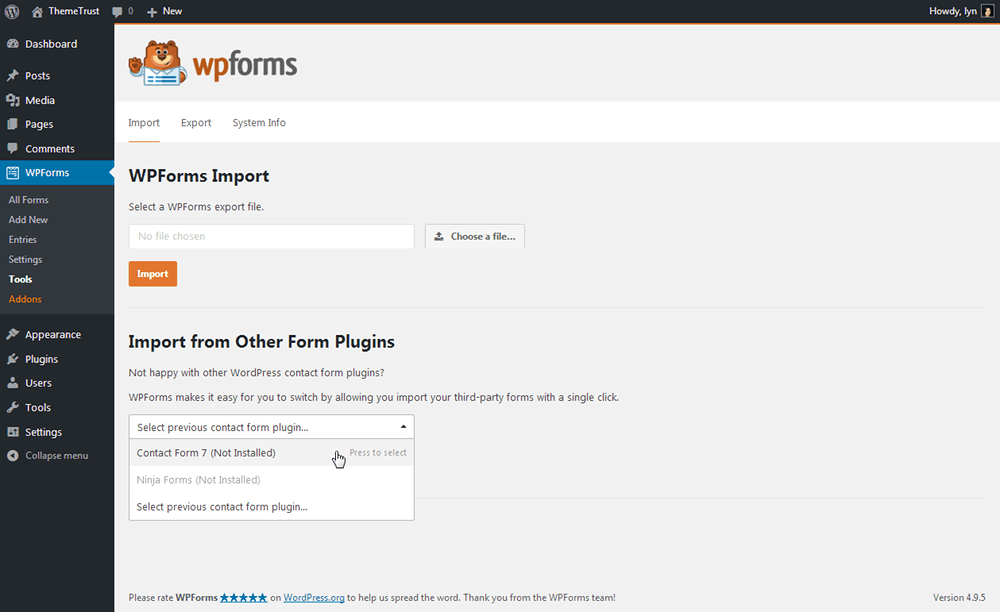The height and width of the screenshot is (612, 1000).
Task: Click the 'No file chosen' file field
Action: (272, 237)
